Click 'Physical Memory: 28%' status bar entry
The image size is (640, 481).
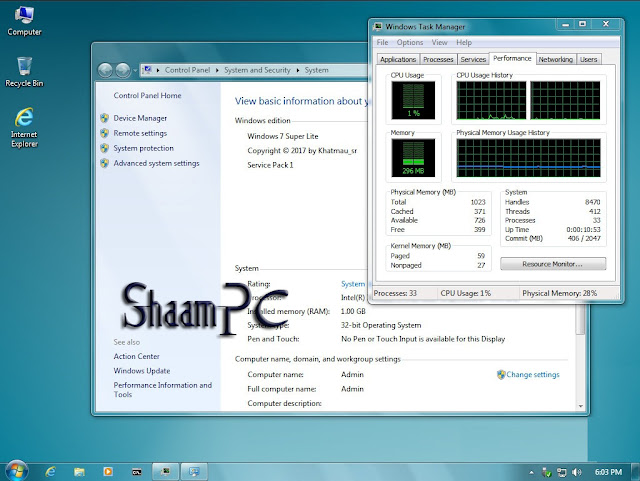(559, 293)
